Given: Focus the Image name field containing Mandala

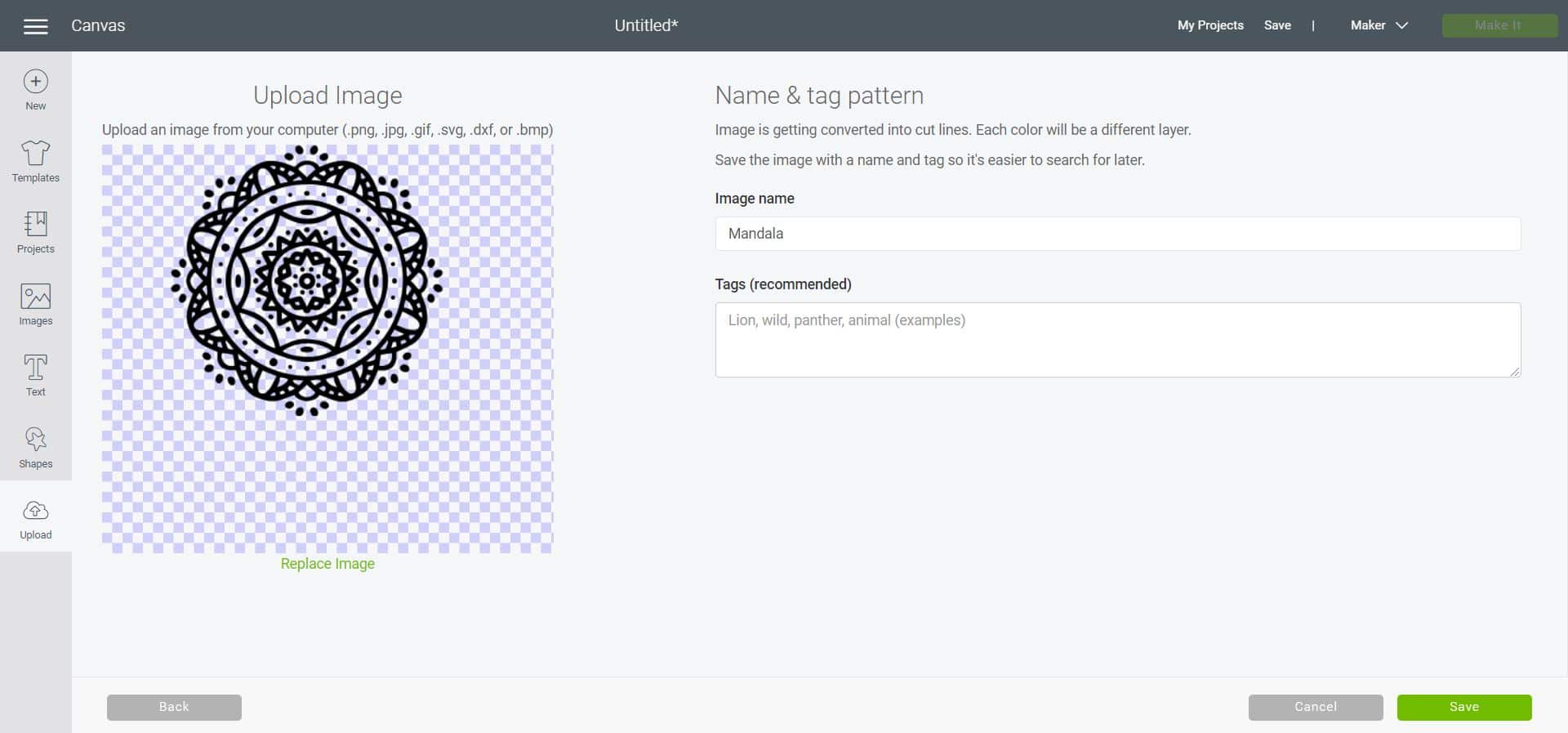Looking at the screenshot, I should pos(1116,234).
